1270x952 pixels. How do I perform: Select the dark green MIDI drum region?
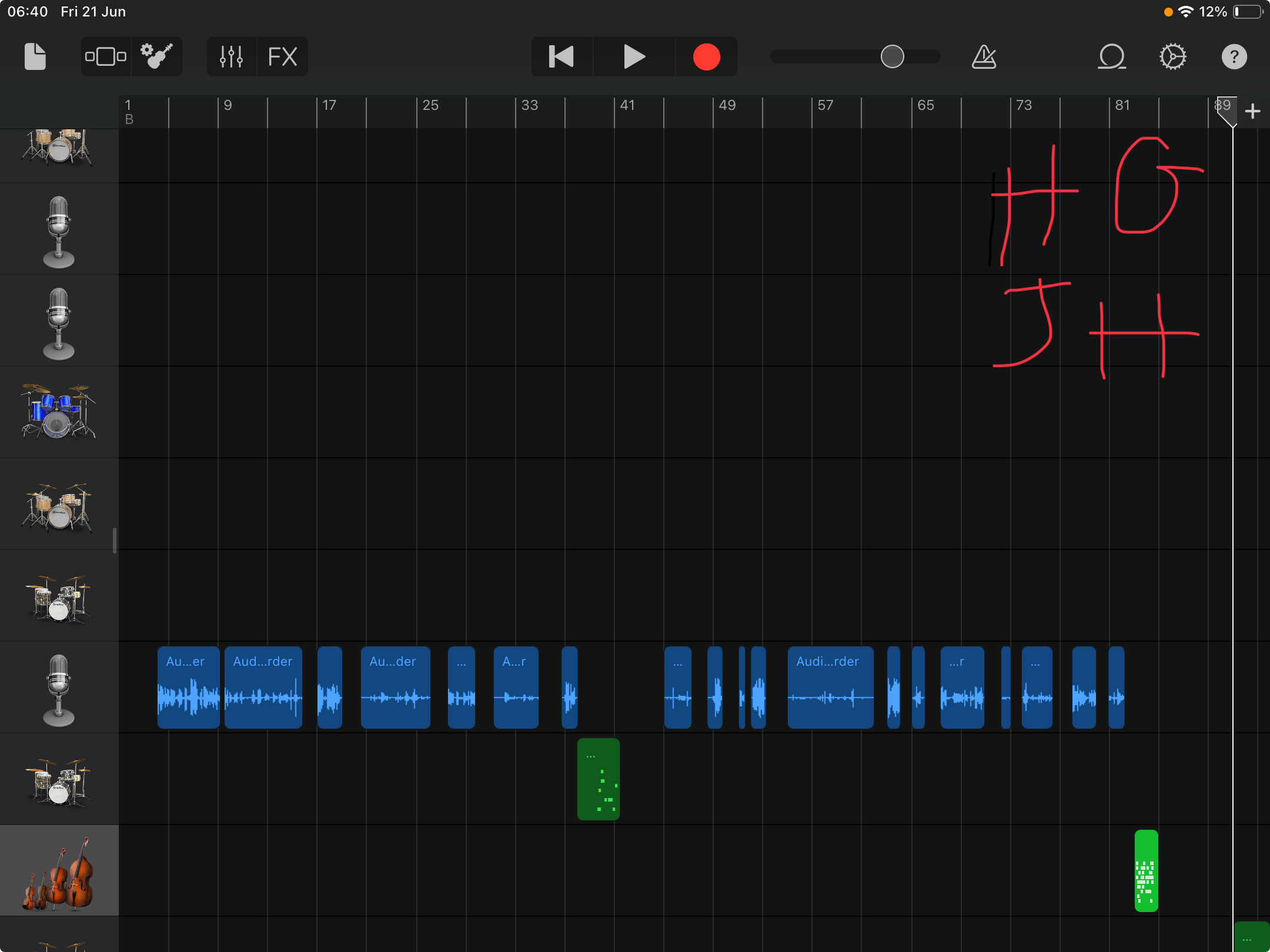click(599, 779)
